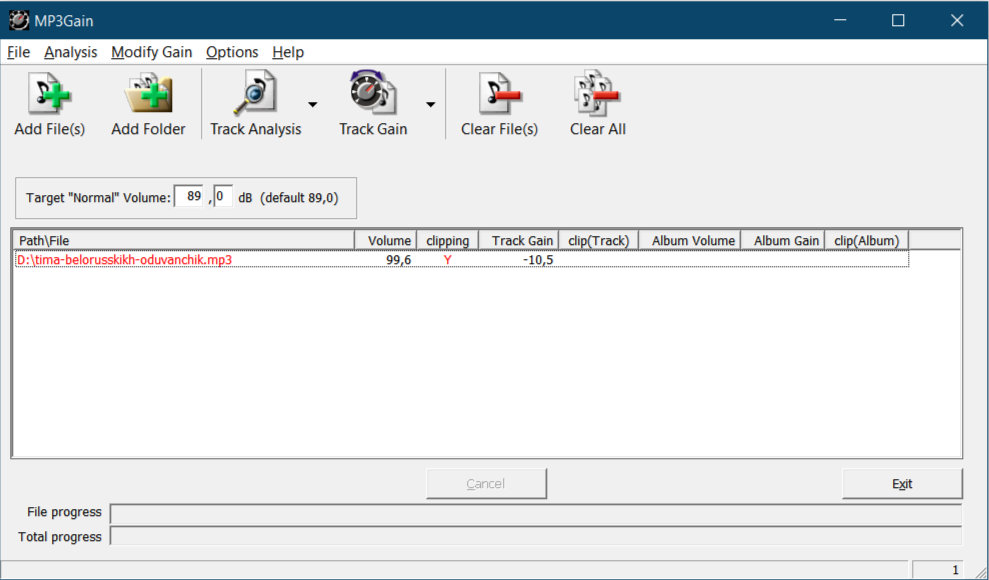This screenshot has height=580, width=989.
Task: Sort list by the Volume column header
Action: [x=385, y=240]
